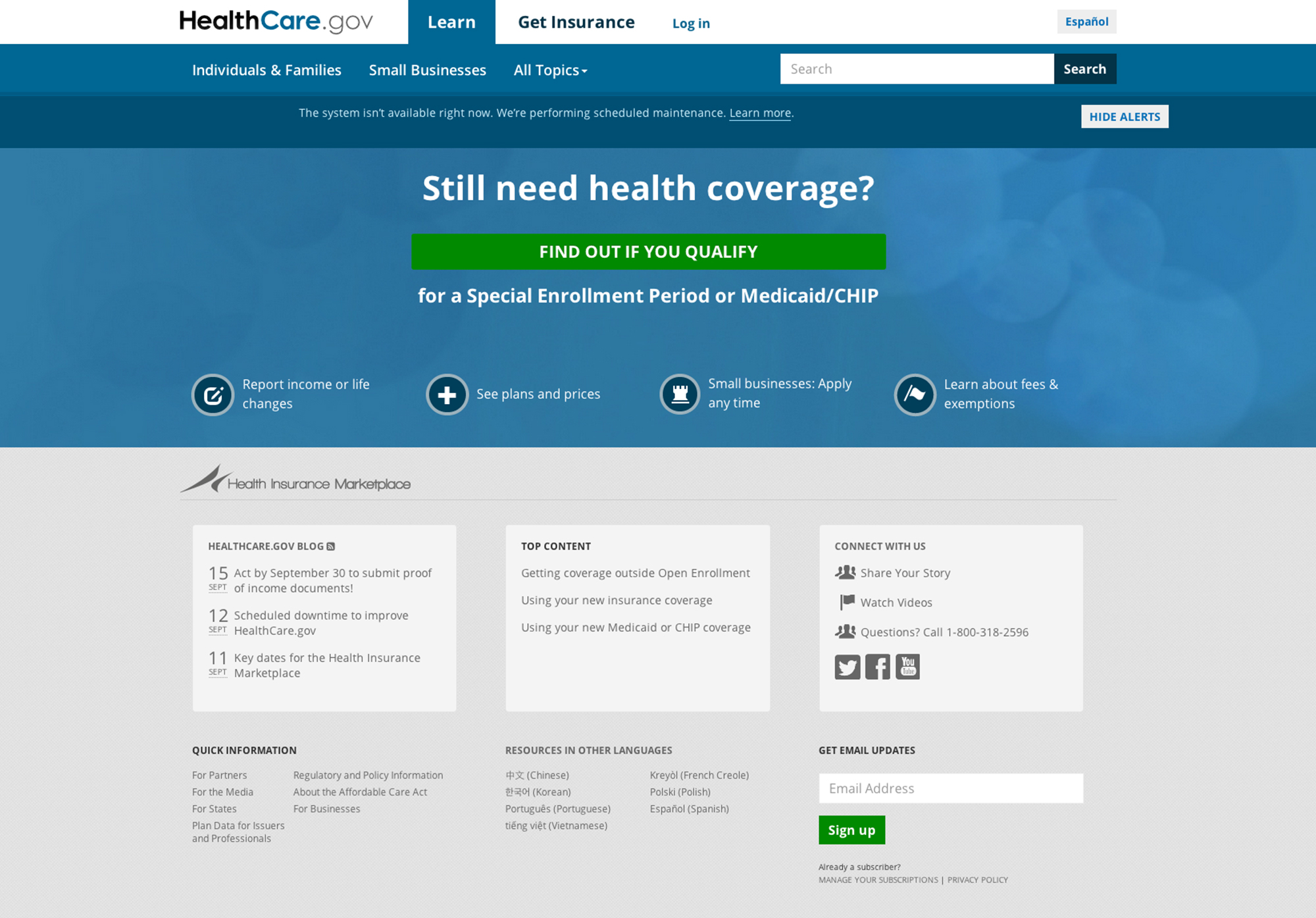Viewport: 1316px width, 918px height.
Task: Open Manage Your Subscriptions link
Action: point(878,880)
